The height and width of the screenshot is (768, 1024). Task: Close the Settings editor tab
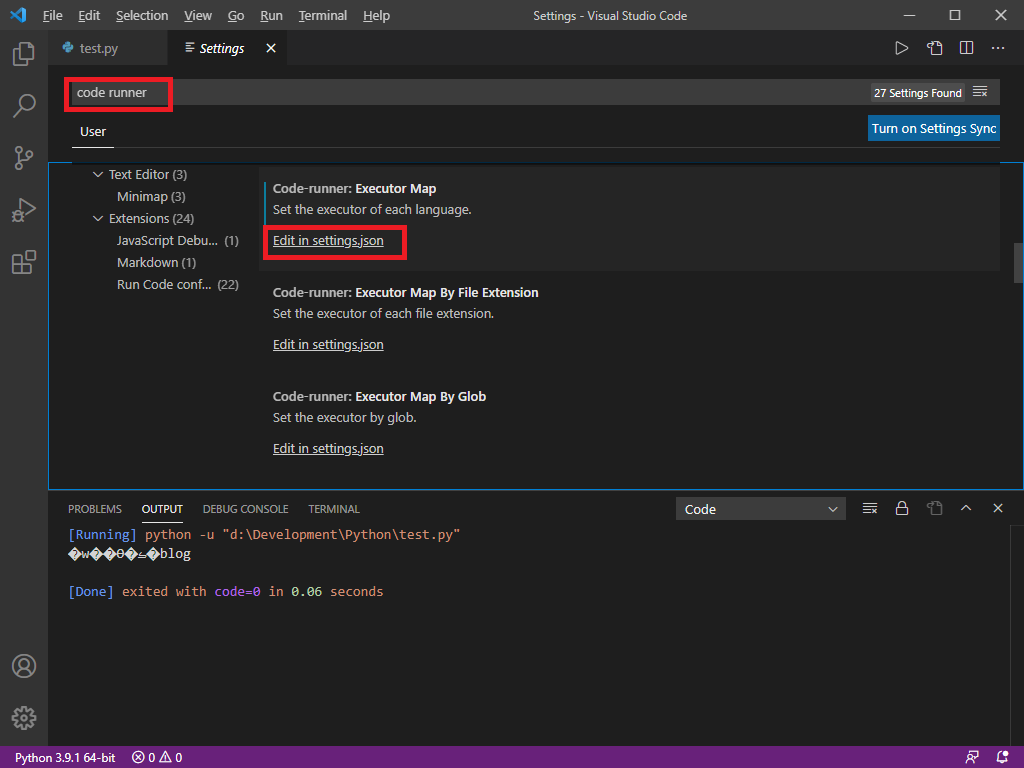coord(271,48)
